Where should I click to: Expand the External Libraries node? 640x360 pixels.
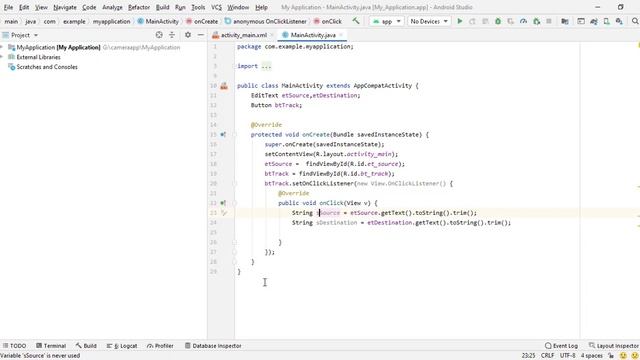[2, 57]
